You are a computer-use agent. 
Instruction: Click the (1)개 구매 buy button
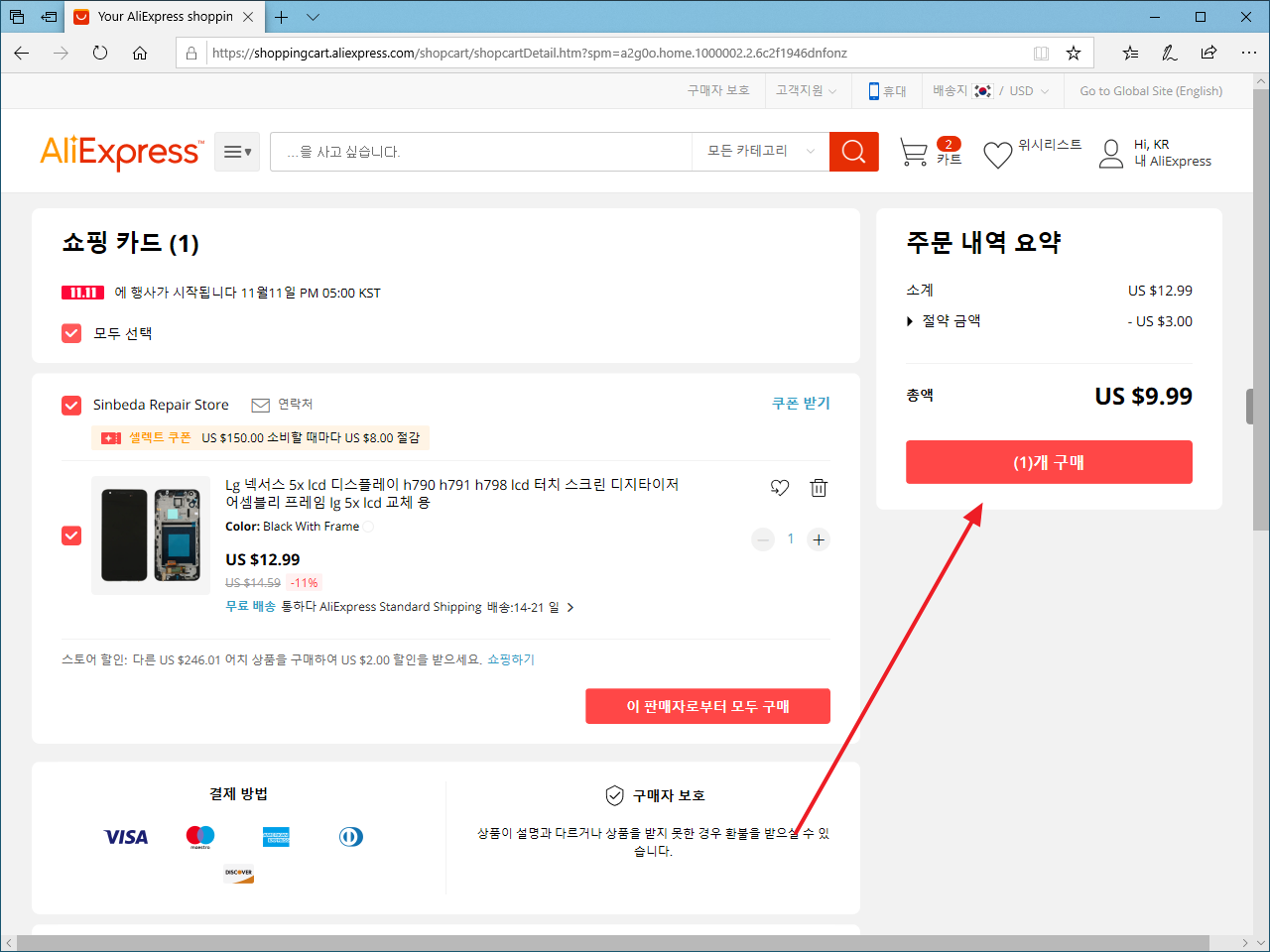[1049, 462]
